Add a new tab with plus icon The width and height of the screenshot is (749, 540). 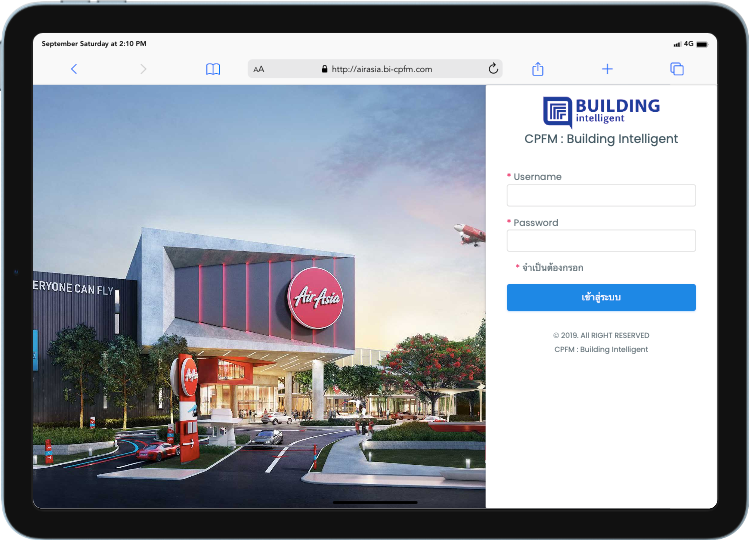(607, 69)
